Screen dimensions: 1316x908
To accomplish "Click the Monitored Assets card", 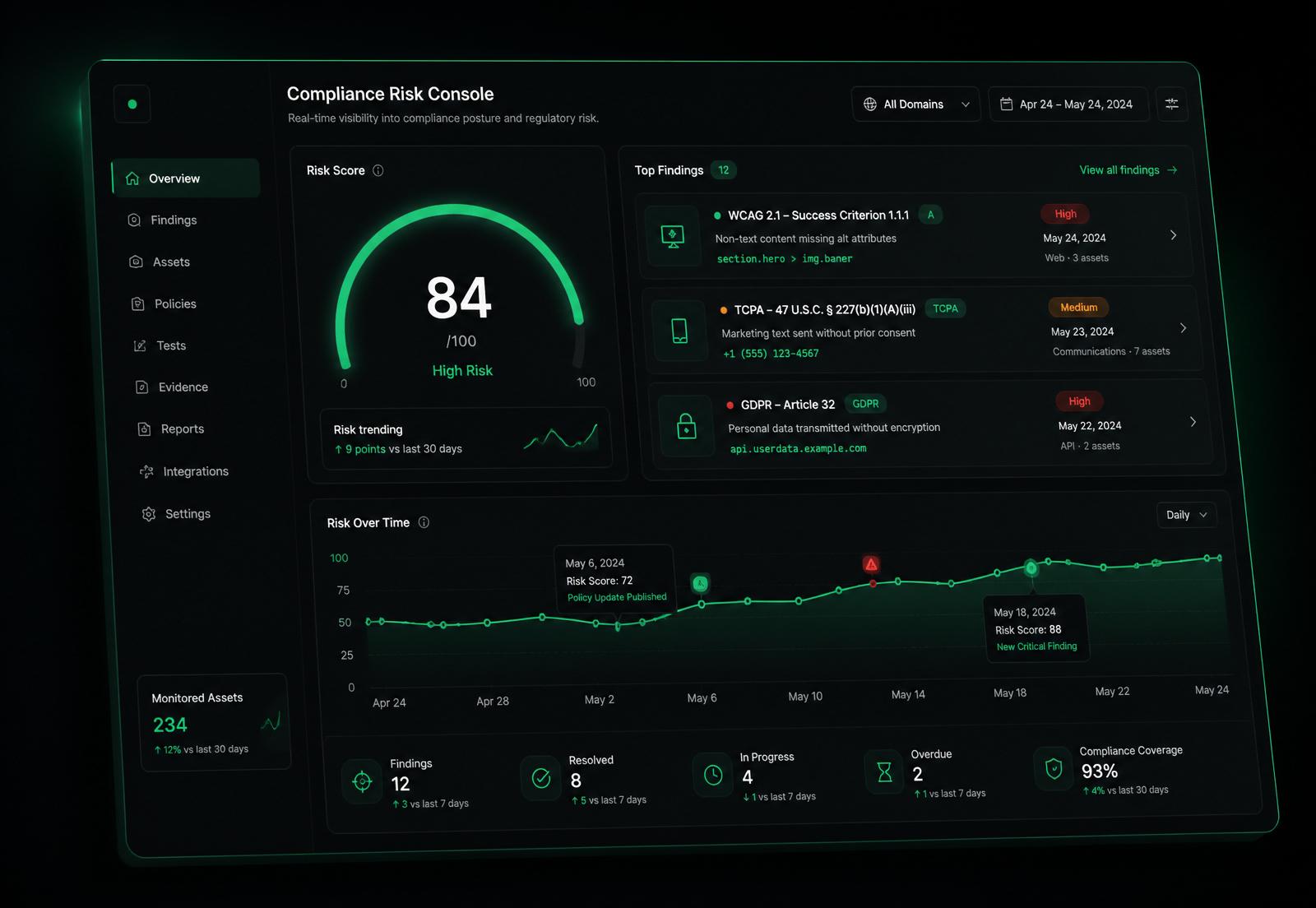I will pyautogui.click(x=214, y=722).
